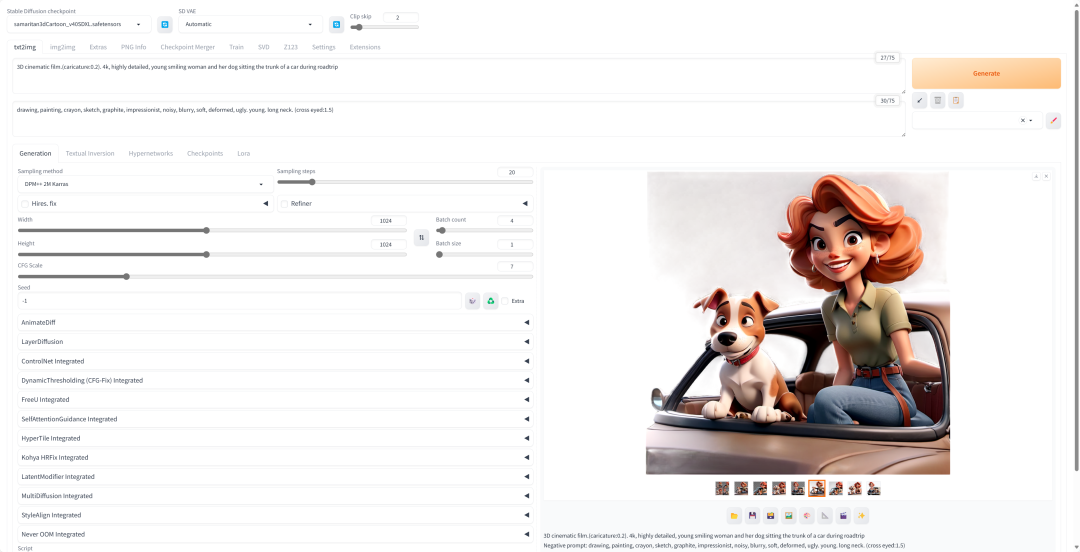Expand the FreeU Integrated panel
The image size is (1080, 552).
coord(276,400)
